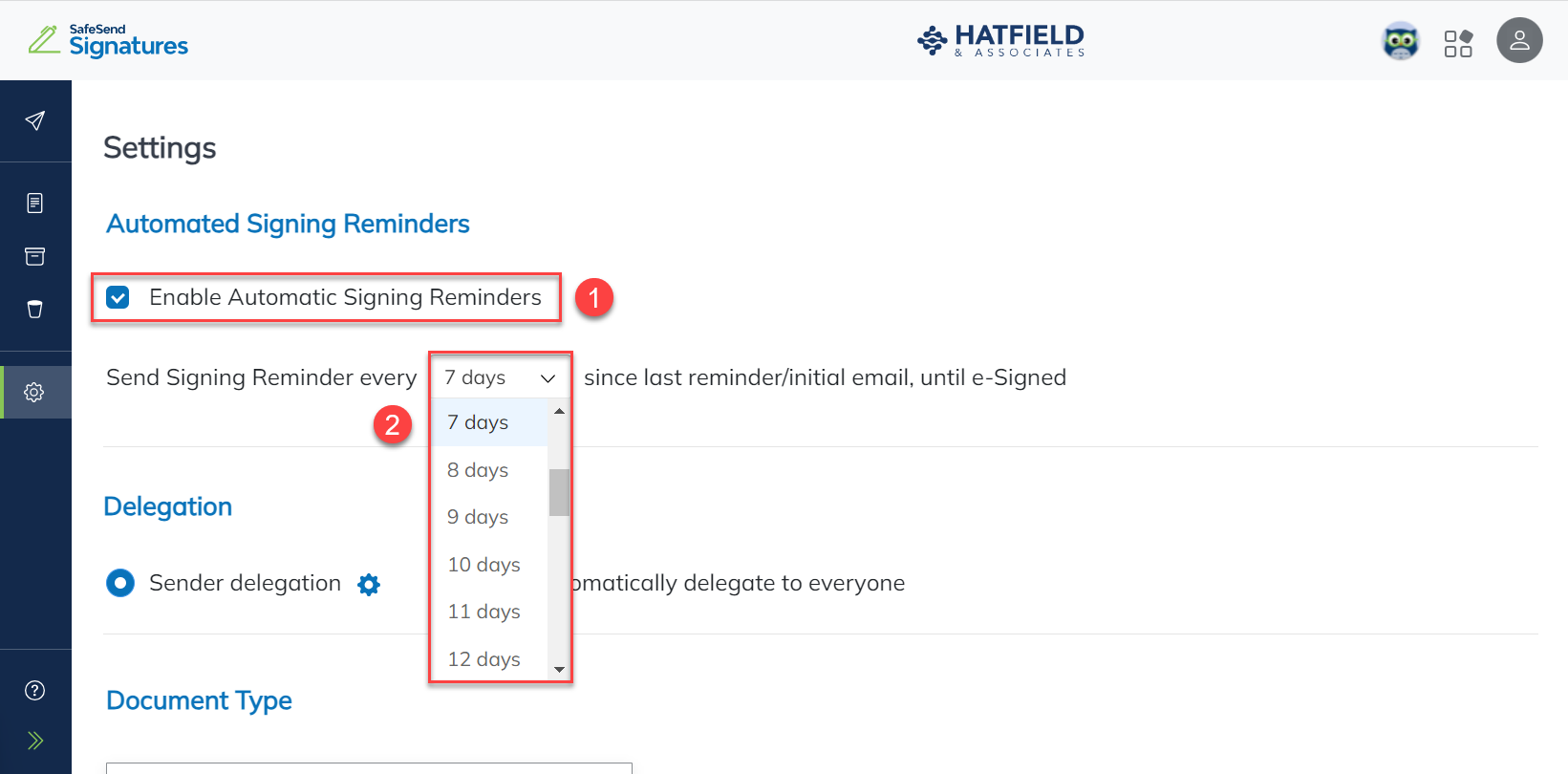Disable Enable Automatic Signing Reminders checkbox
The image size is (1568, 774).
click(x=118, y=297)
